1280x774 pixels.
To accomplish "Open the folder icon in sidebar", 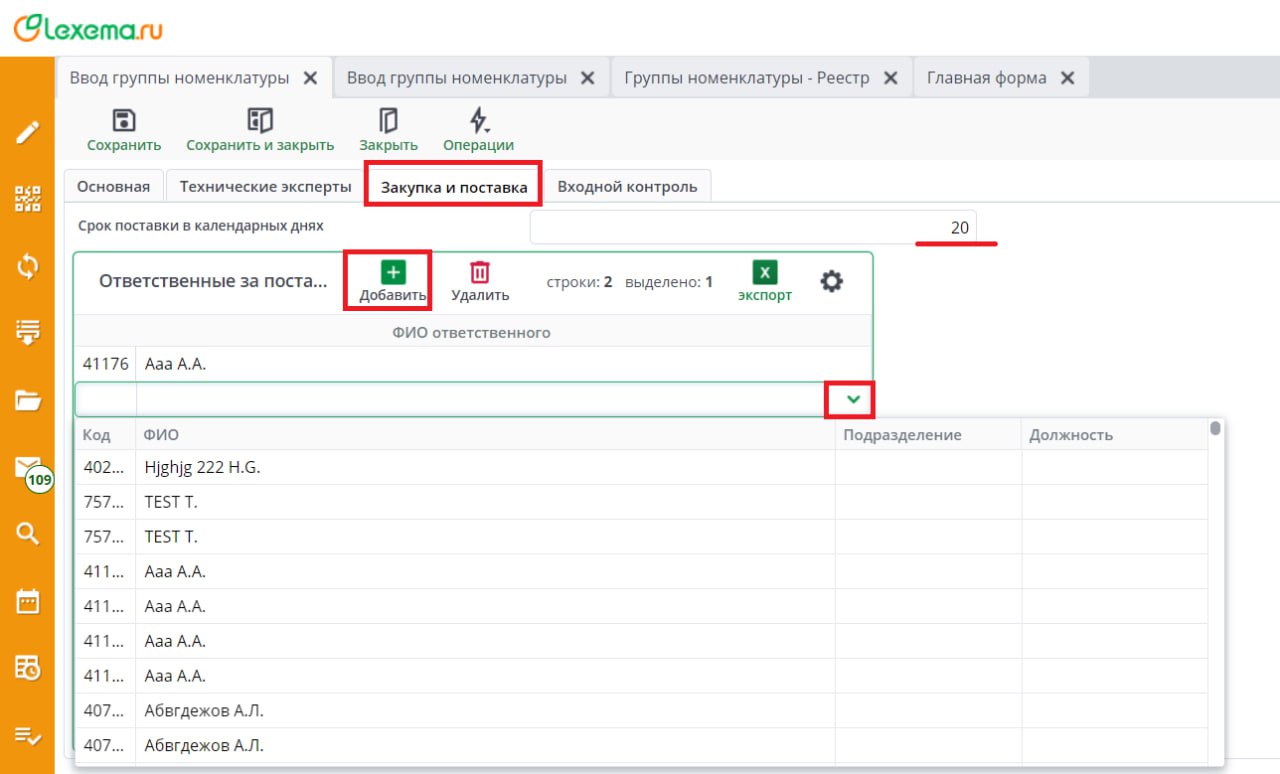I will click(x=27, y=401).
